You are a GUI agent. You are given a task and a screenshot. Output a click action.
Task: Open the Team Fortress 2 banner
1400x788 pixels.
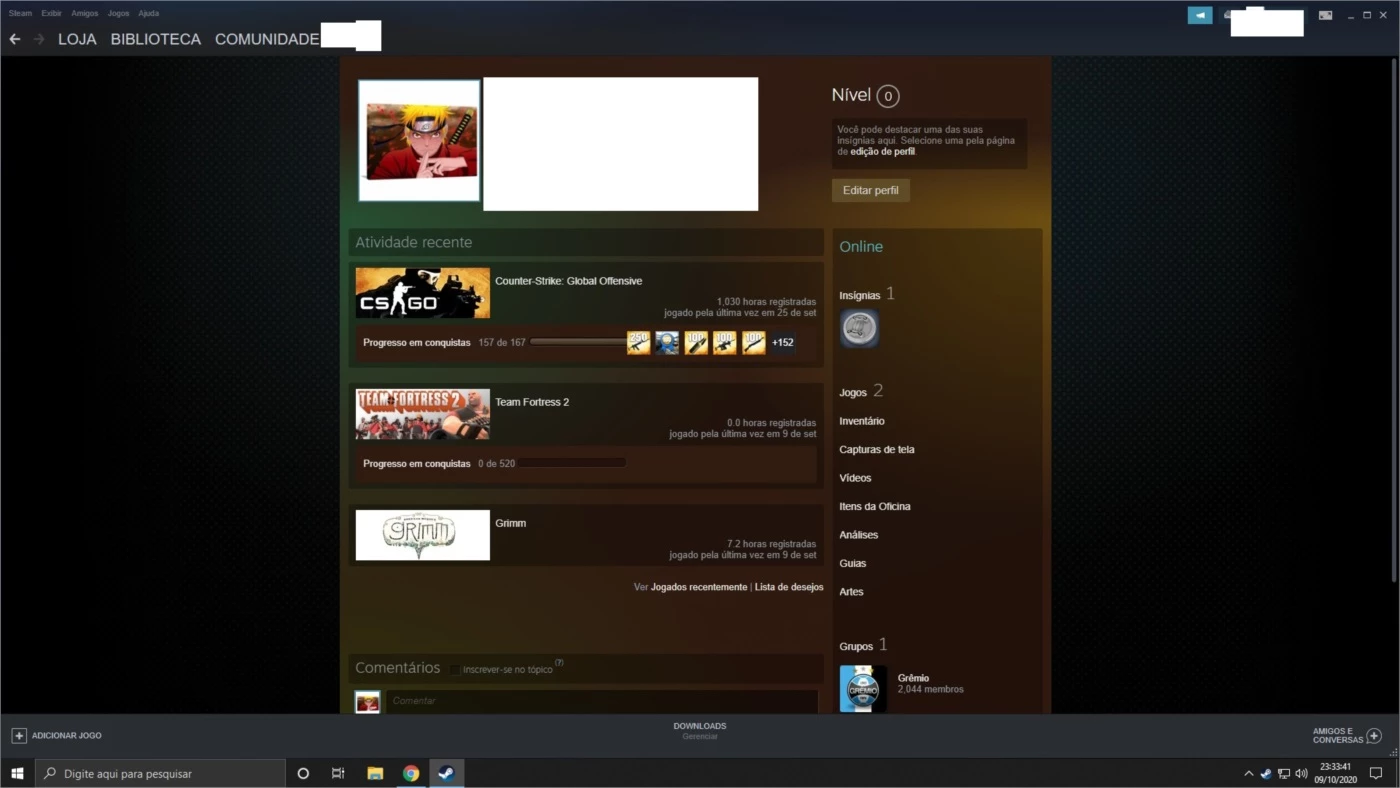(423, 414)
